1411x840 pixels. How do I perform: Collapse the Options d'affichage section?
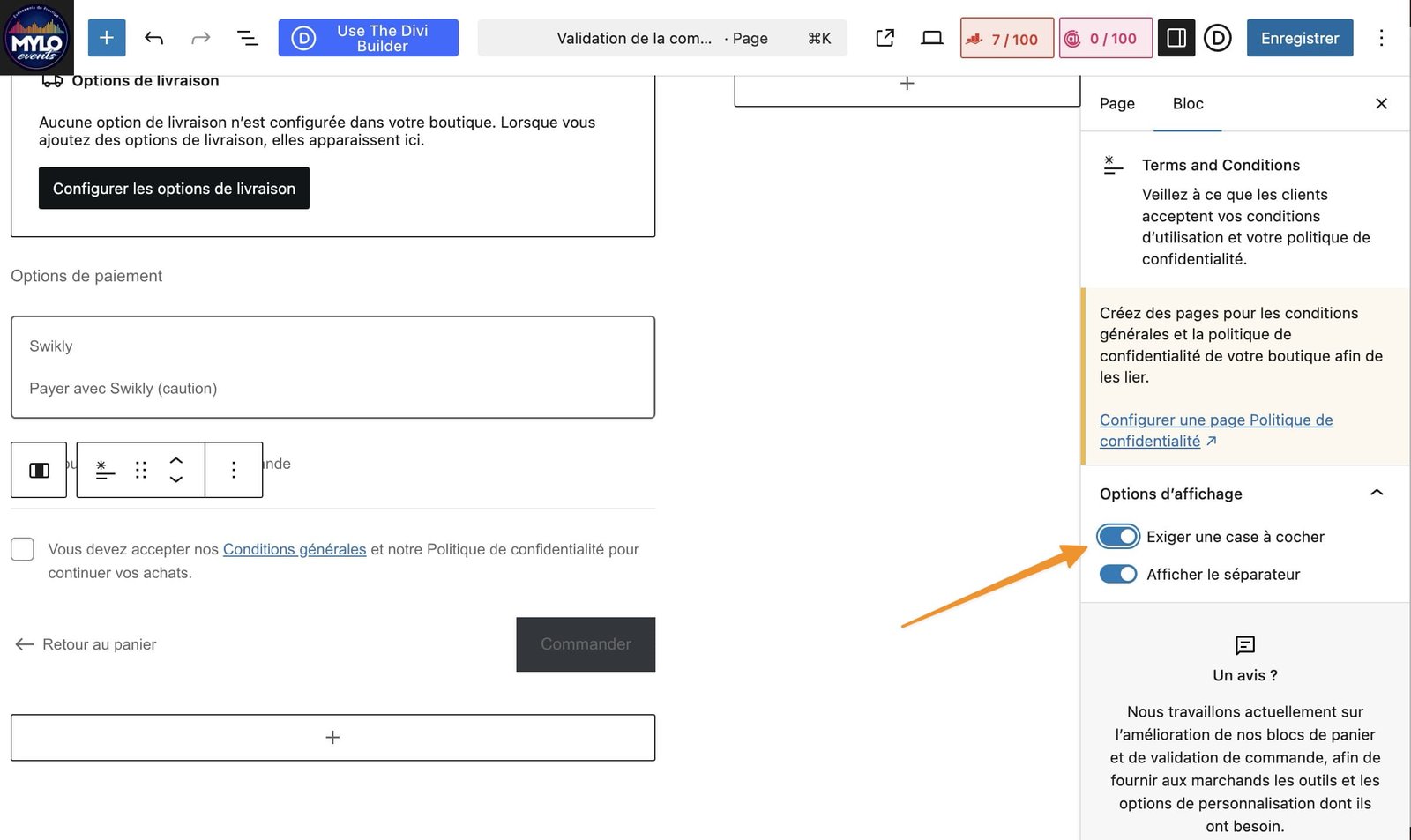[1377, 494]
